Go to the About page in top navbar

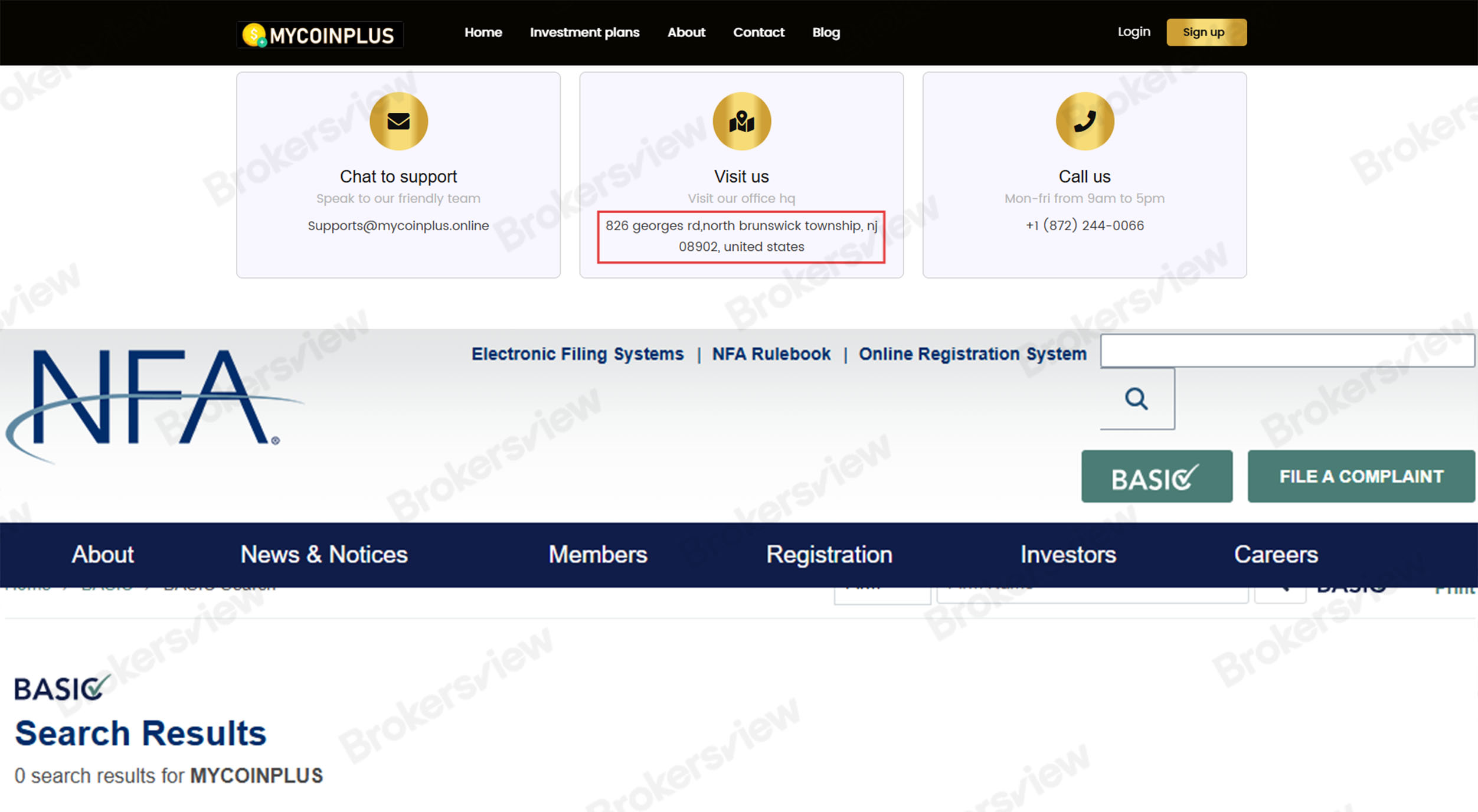pos(686,32)
